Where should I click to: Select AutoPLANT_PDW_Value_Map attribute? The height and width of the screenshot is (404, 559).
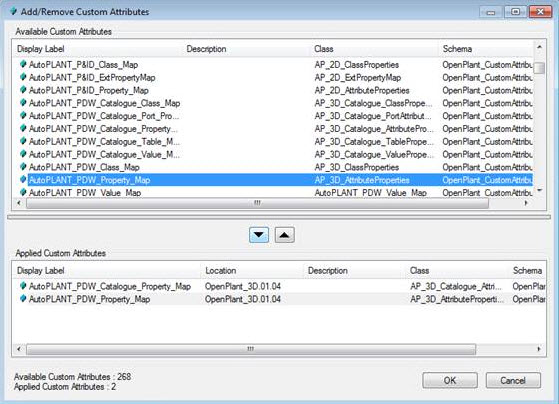pyautogui.click(x=85, y=193)
